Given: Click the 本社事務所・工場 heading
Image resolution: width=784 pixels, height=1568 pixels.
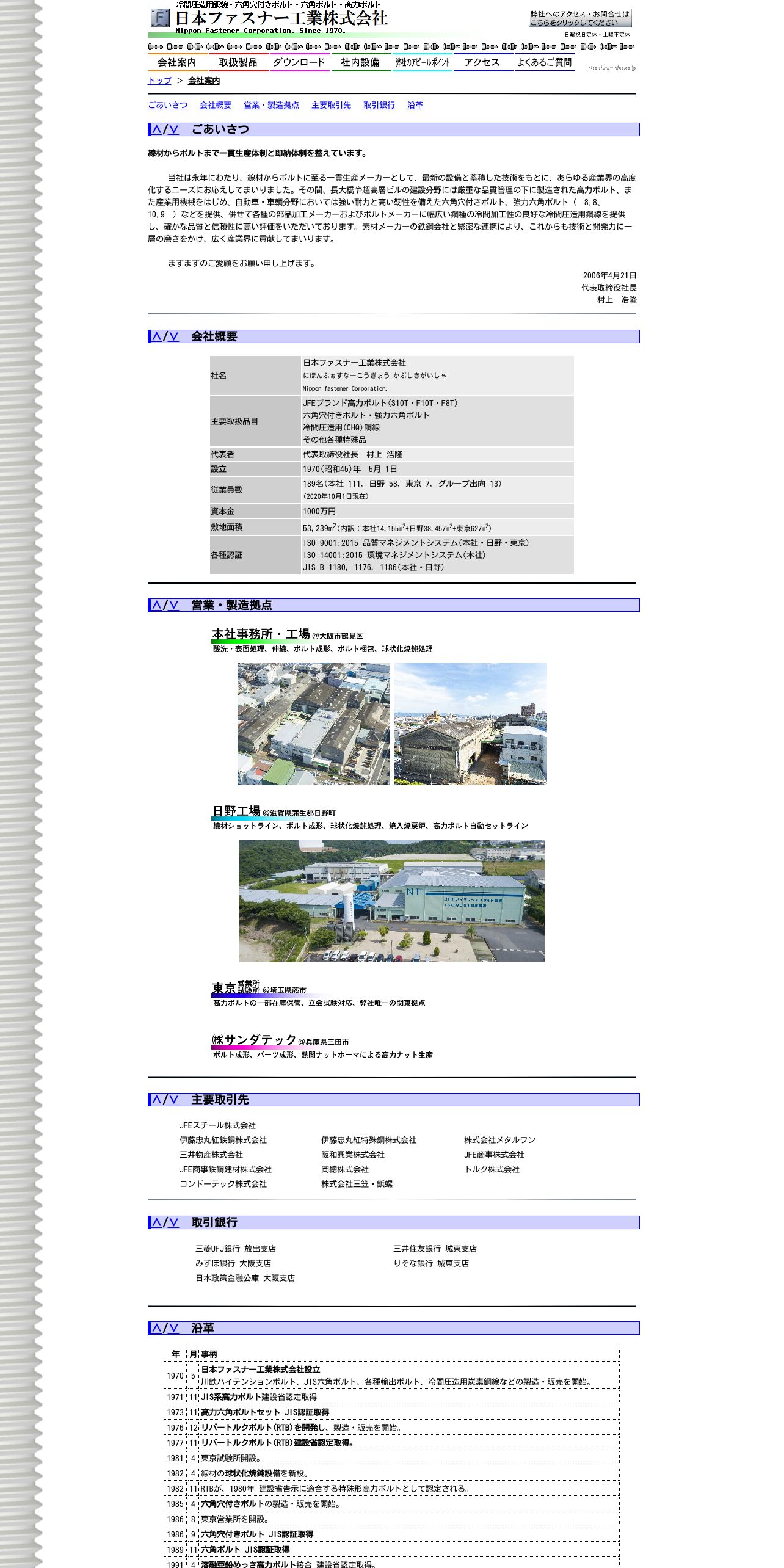Looking at the screenshot, I should (261, 634).
